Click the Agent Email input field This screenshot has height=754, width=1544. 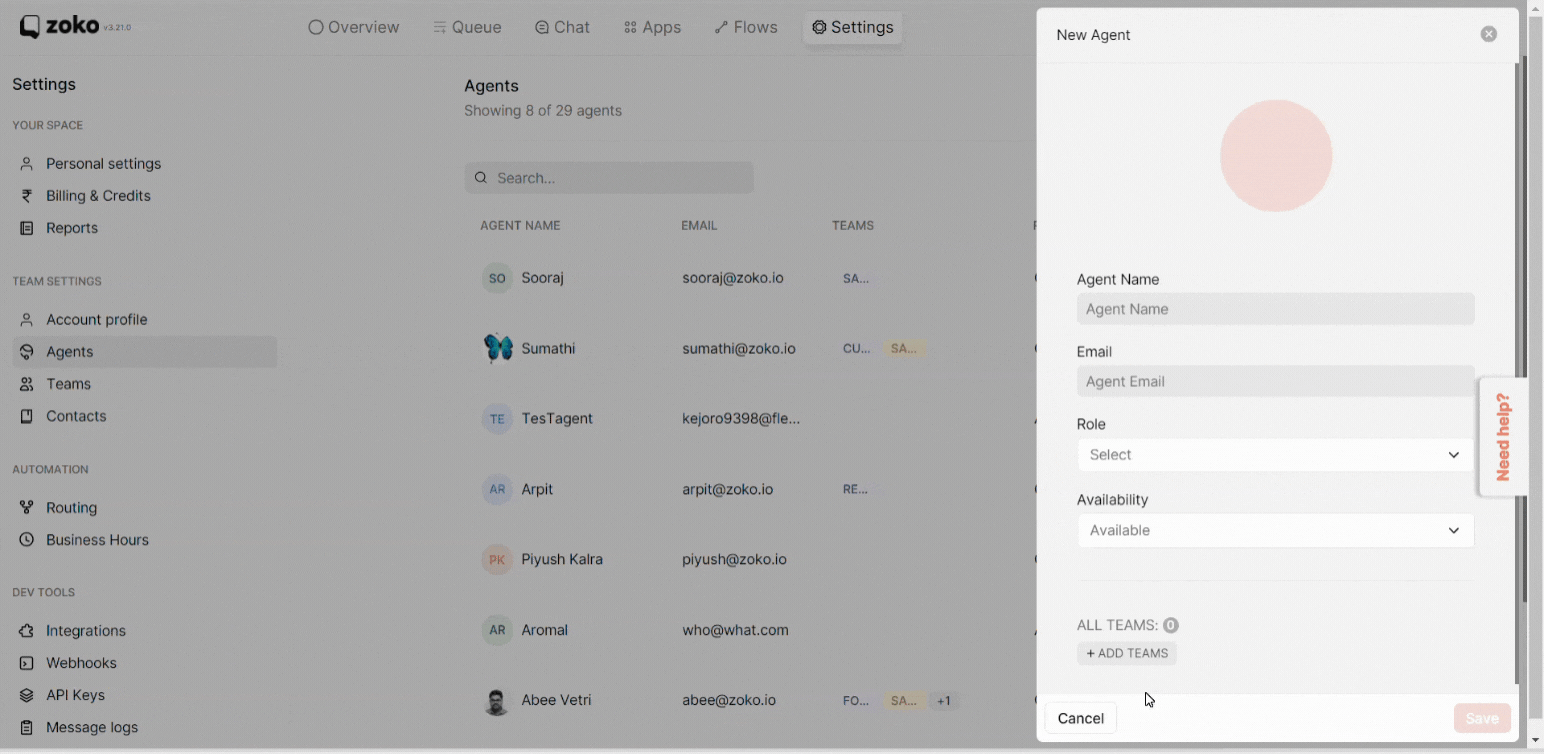coord(1275,381)
